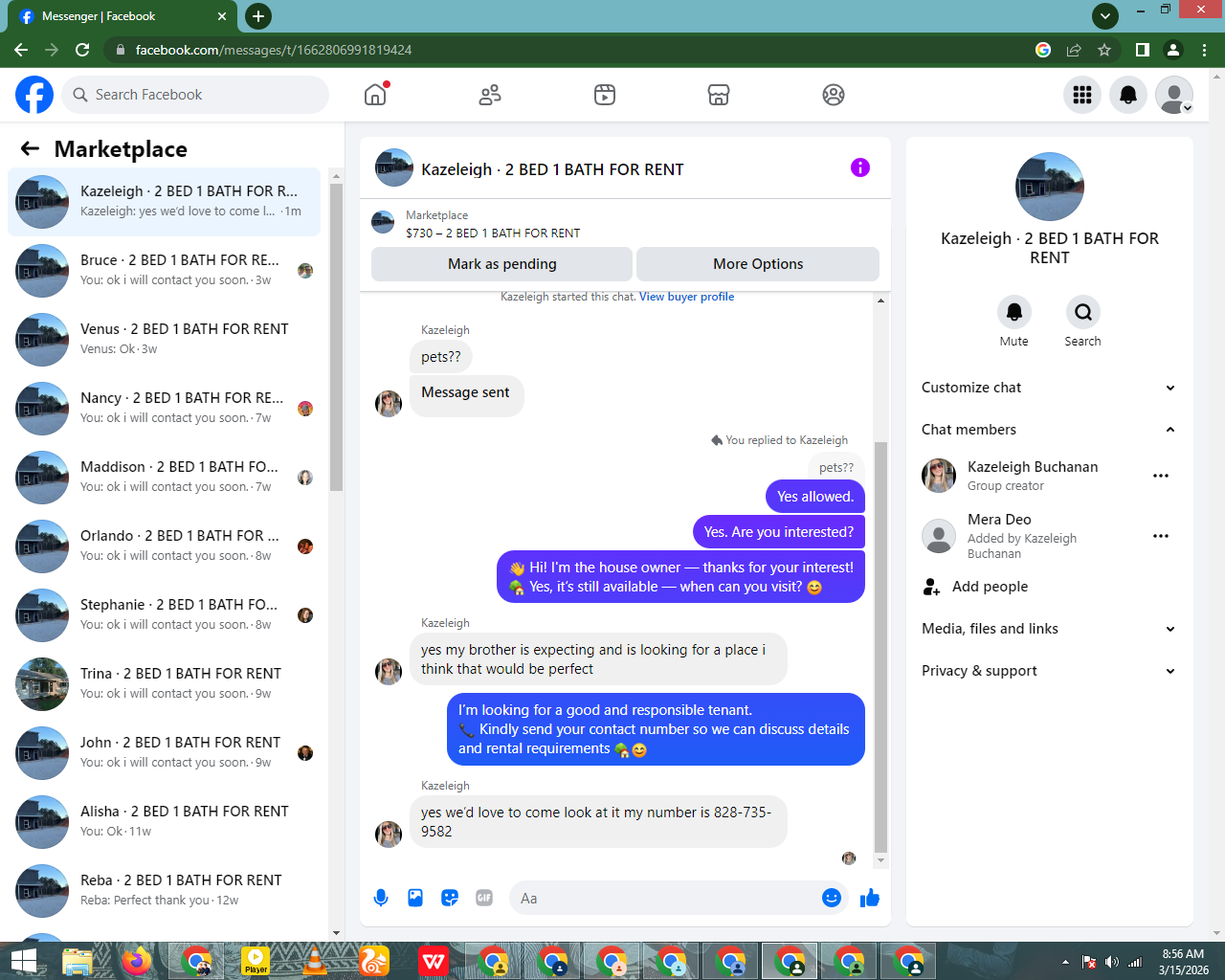This screenshot has width=1225, height=980.
Task: Open File Explorer from taskbar
Action: [78, 961]
